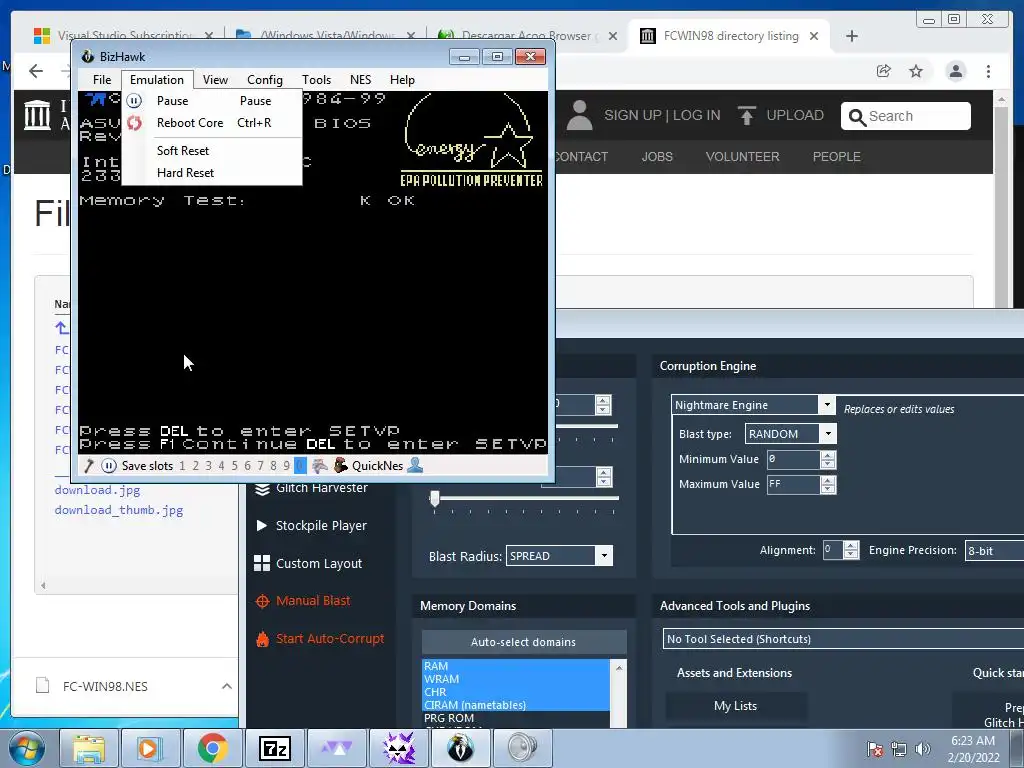The image size is (1024, 768).
Task: Click the Minimum Value field
Action: click(x=793, y=459)
